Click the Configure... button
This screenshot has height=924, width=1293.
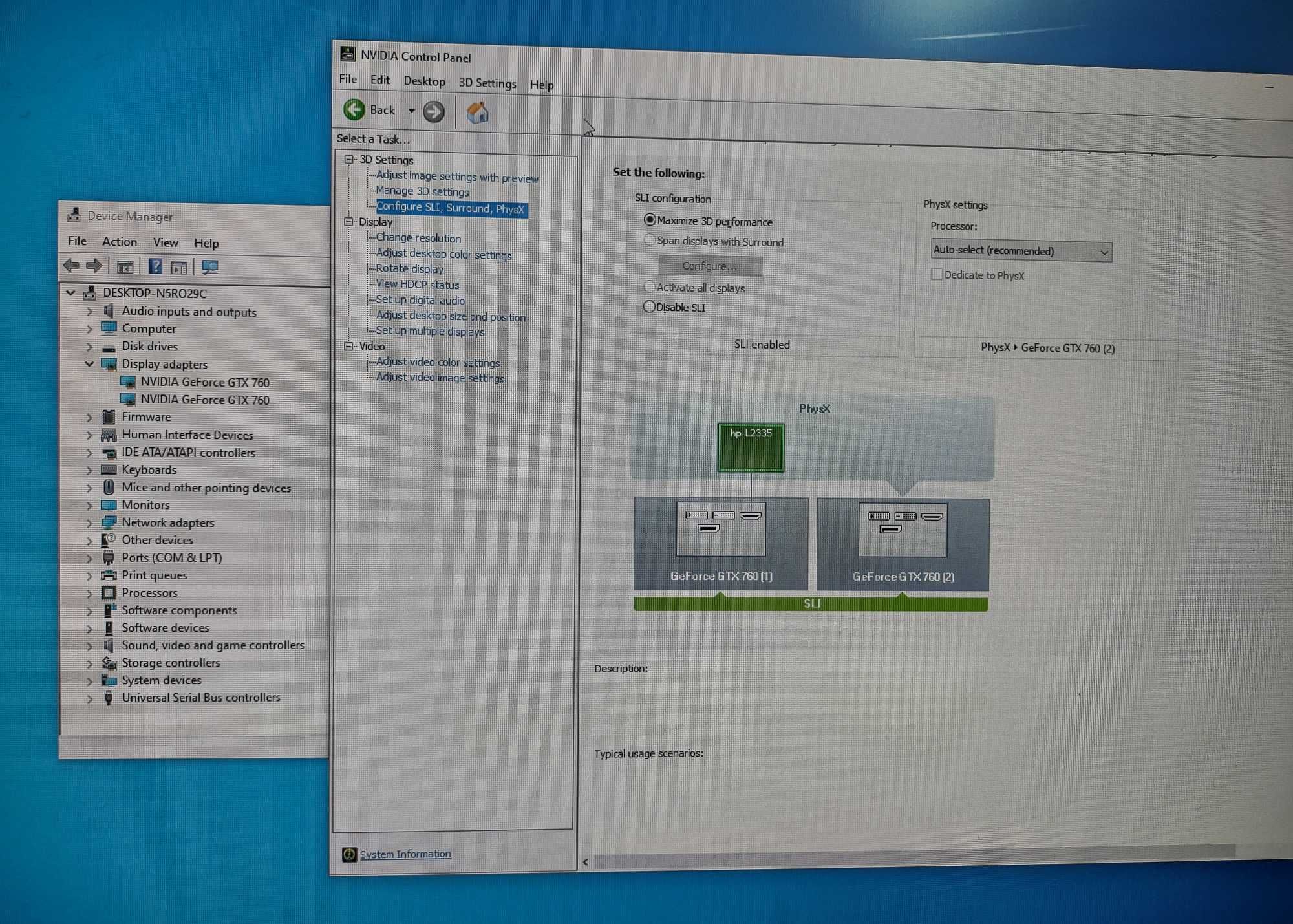tap(710, 266)
